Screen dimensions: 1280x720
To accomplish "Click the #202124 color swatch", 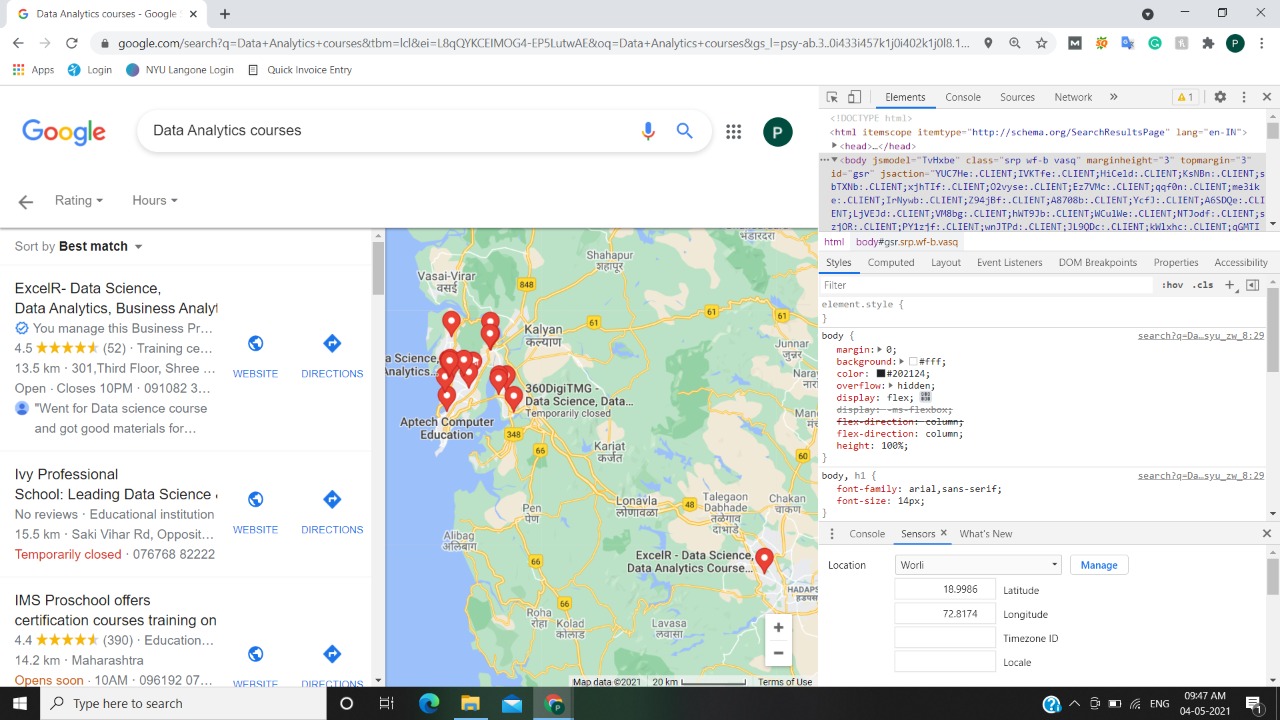I will point(881,374).
